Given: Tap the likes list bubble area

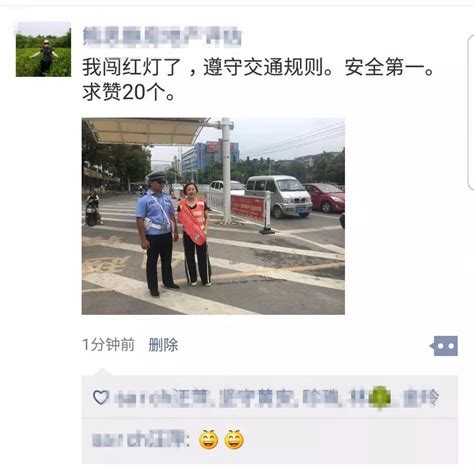Looking at the screenshot, I should [270, 397].
